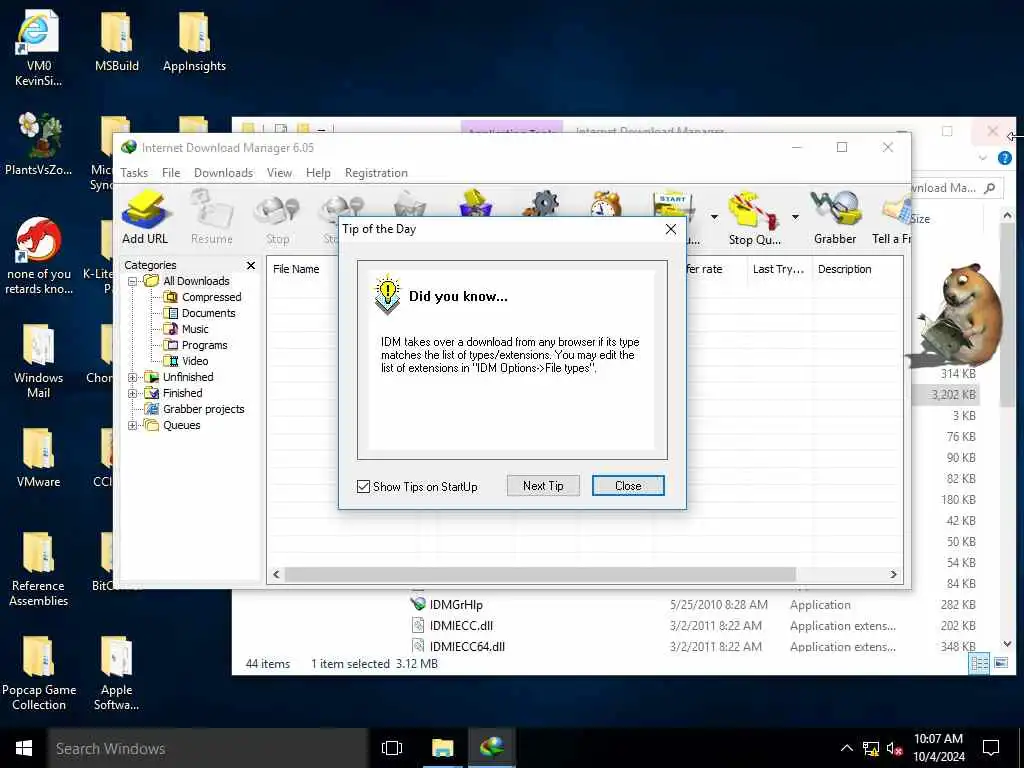1024x768 pixels.
Task: Open the Stop Queue dropdown arrow
Action: coord(795,217)
